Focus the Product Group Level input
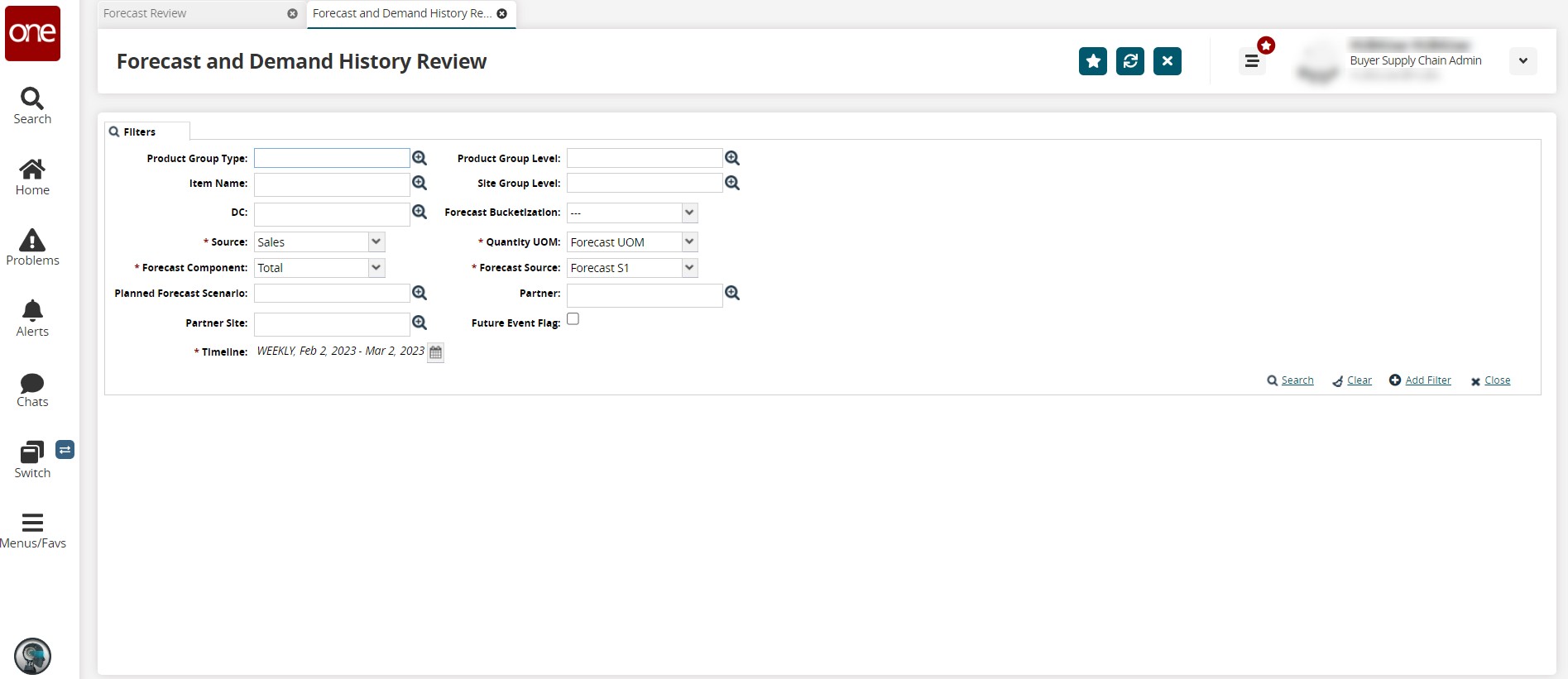The image size is (1568, 679). [x=645, y=158]
